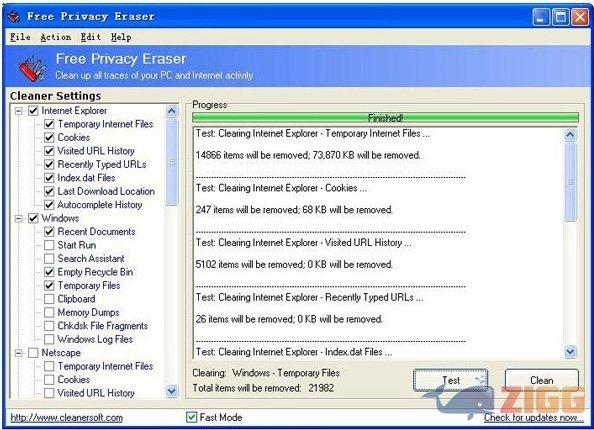
Task: Uncheck Recently Typed URLs
Action: (49, 164)
